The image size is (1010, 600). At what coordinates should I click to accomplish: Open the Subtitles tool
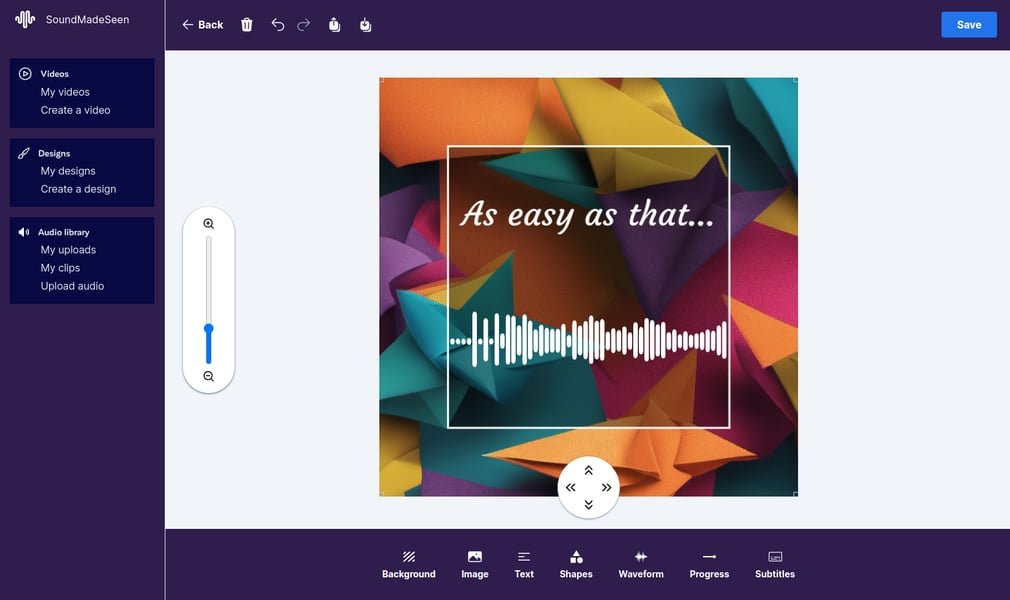click(x=775, y=565)
